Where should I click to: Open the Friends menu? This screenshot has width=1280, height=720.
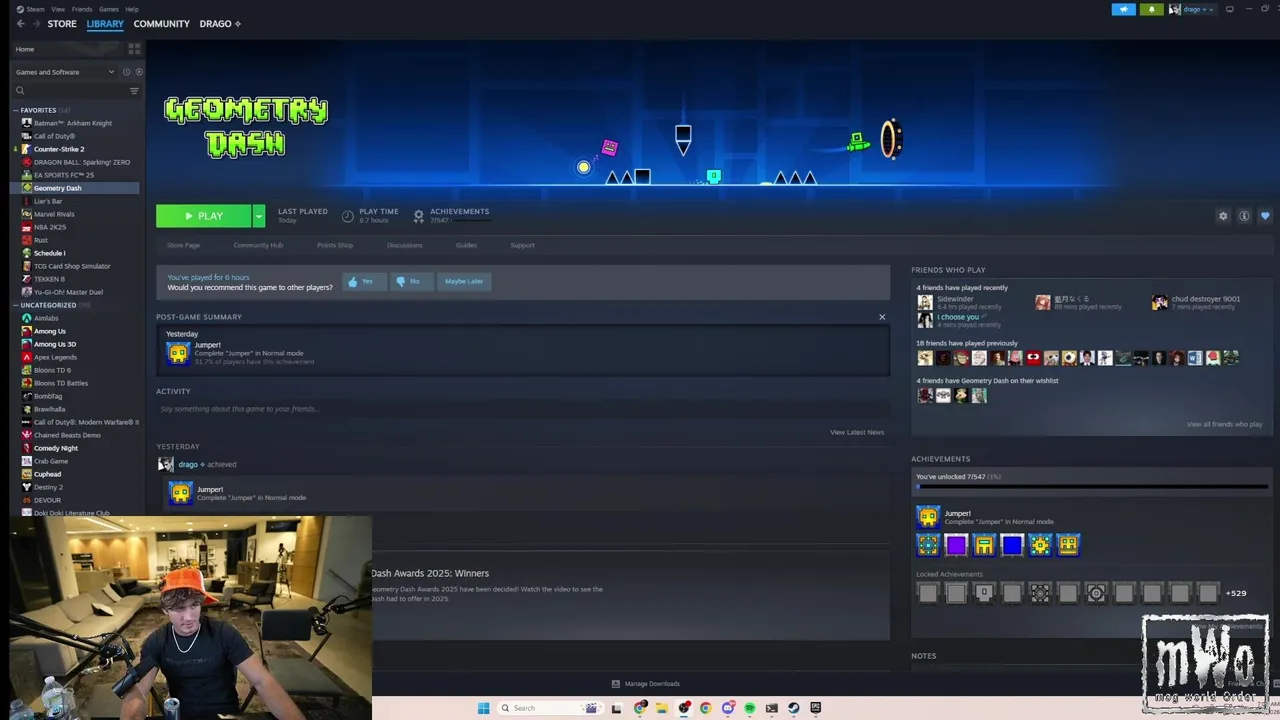[82, 9]
